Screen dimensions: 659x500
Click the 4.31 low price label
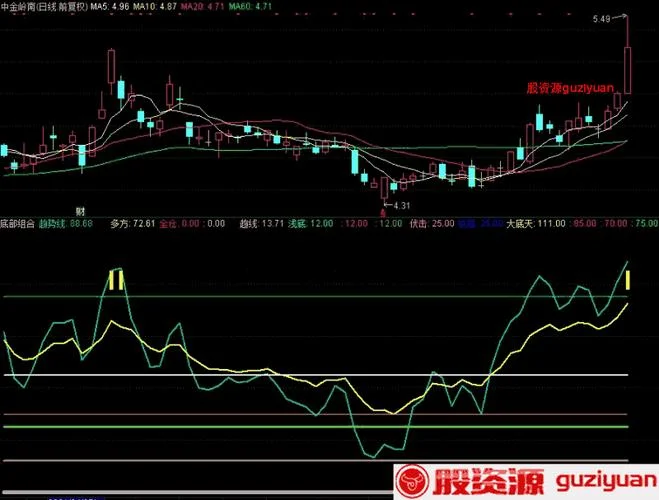[x=402, y=205]
